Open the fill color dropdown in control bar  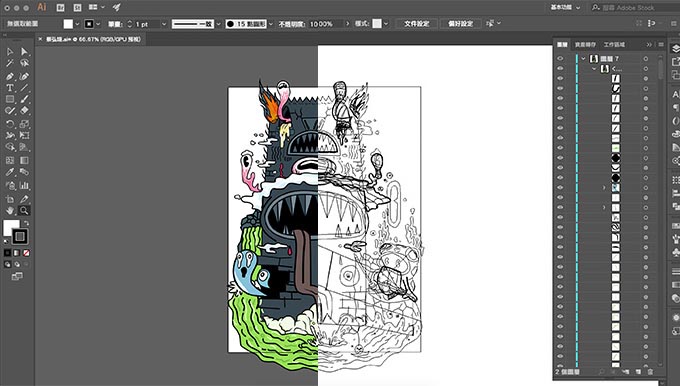coord(77,24)
